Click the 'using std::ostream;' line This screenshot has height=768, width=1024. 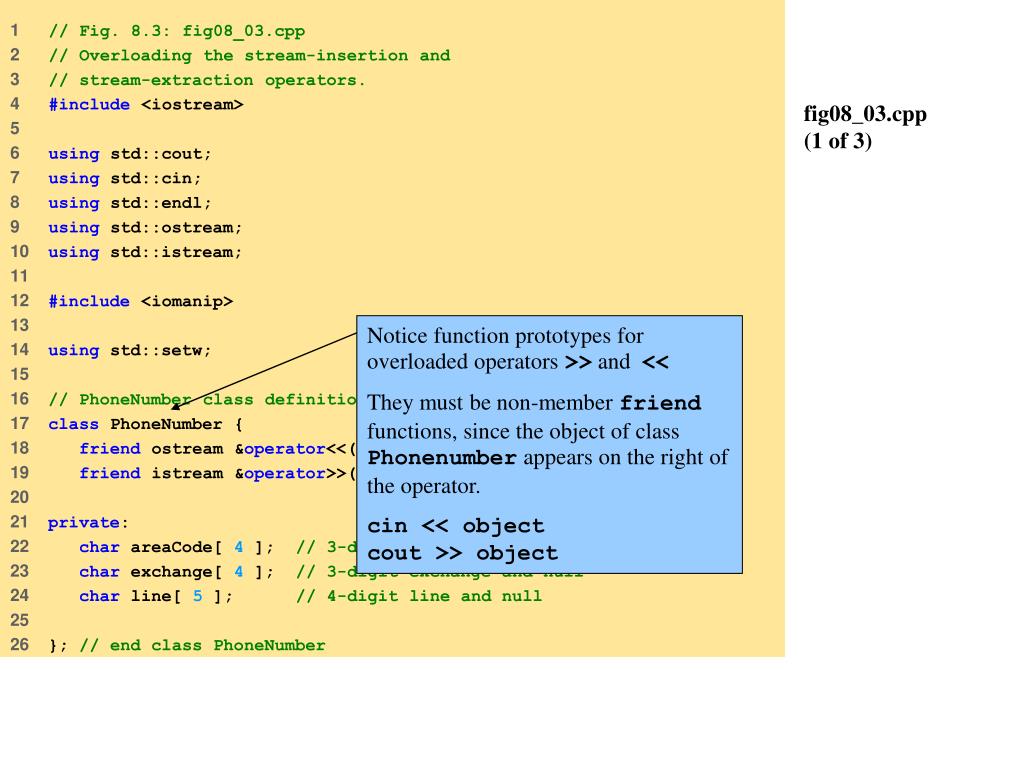tap(145, 228)
